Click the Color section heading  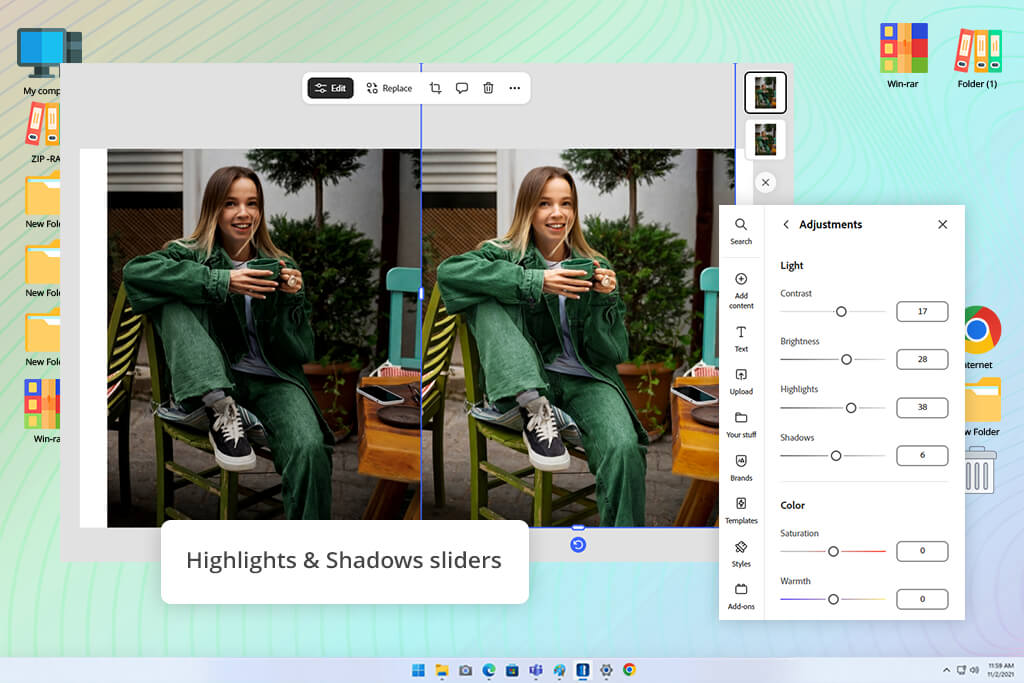[x=792, y=505]
